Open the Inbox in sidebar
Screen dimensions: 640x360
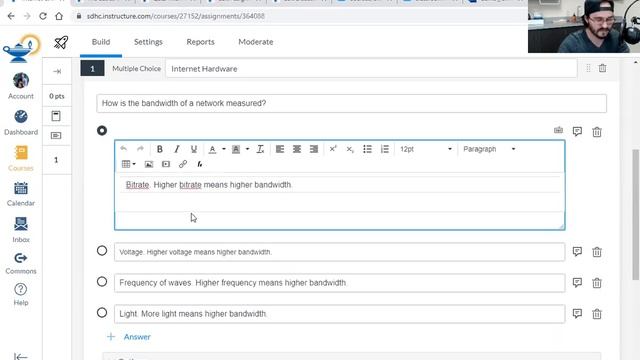[21, 230]
